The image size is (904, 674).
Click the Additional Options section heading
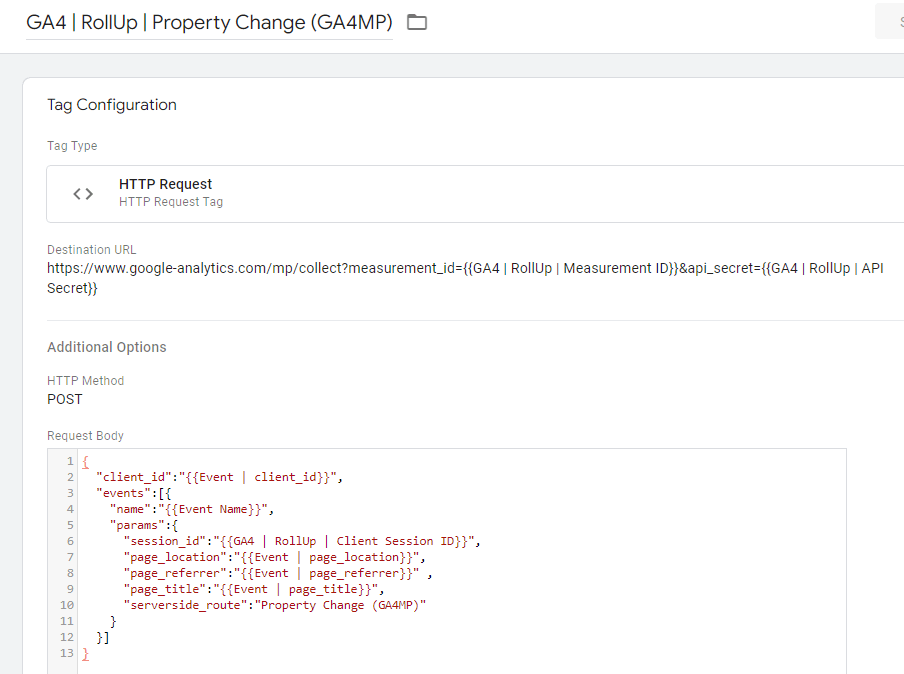click(x=107, y=347)
